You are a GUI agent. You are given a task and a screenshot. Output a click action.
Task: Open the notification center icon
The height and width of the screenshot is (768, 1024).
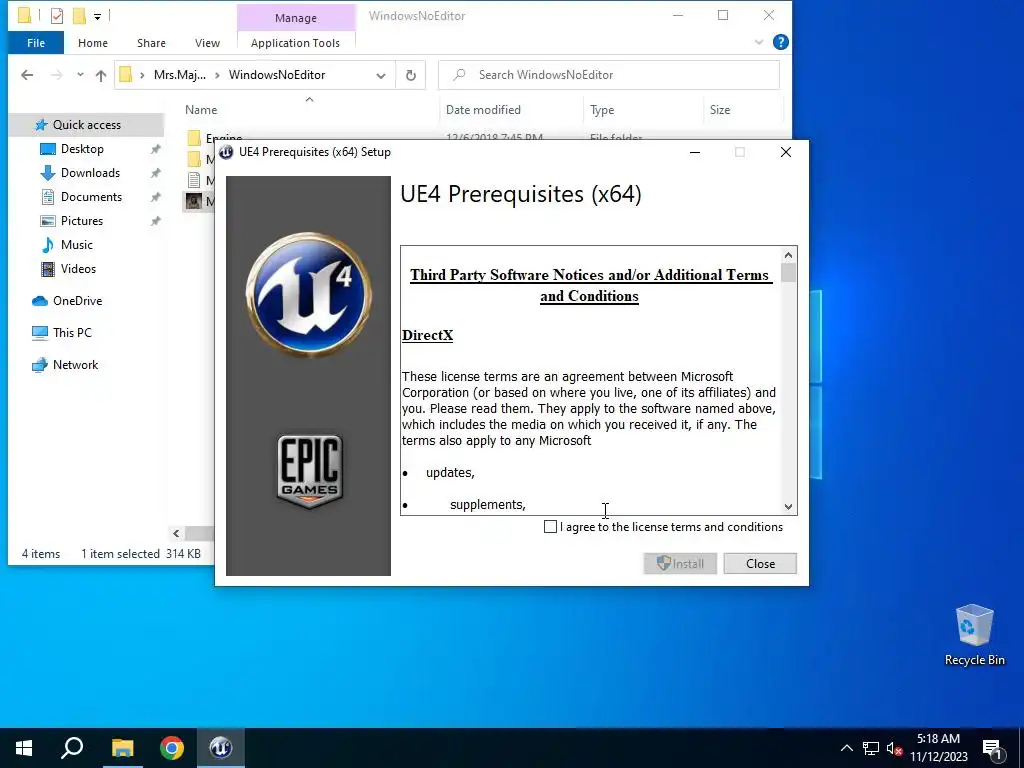tap(992, 748)
